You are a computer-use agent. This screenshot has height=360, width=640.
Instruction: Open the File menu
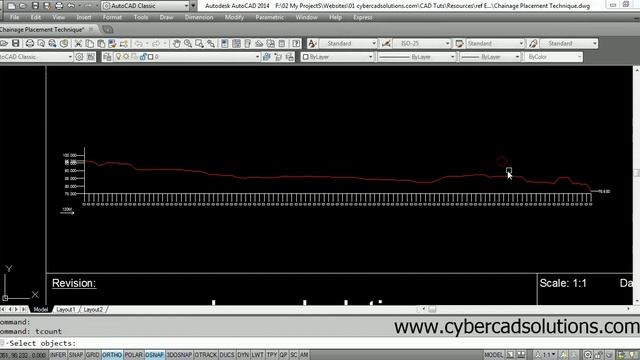point(14,17)
